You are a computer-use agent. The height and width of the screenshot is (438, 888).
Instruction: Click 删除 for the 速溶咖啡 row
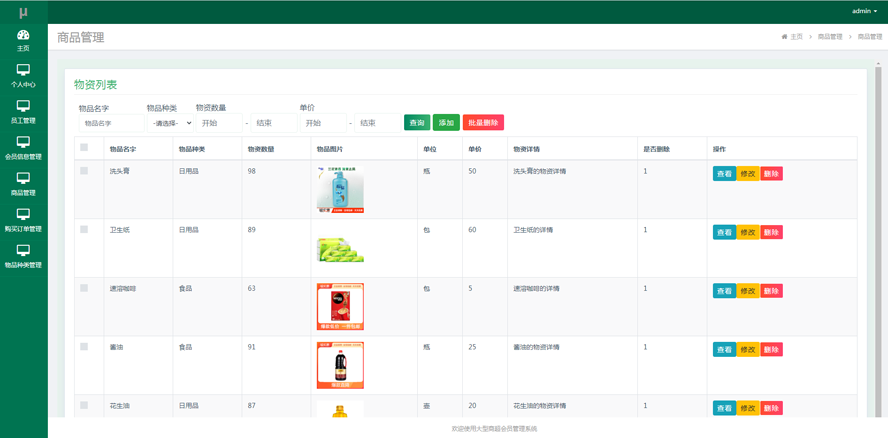[x=771, y=291]
